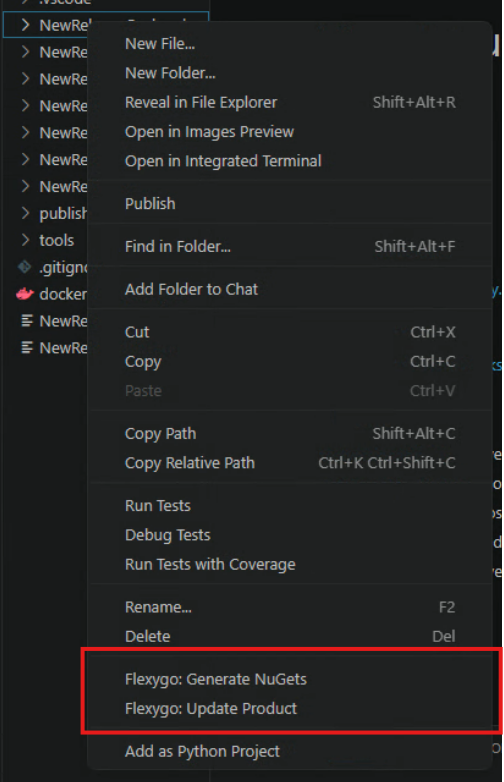
Task: Click Publish in the context menu
Action: tap(150, 203)
